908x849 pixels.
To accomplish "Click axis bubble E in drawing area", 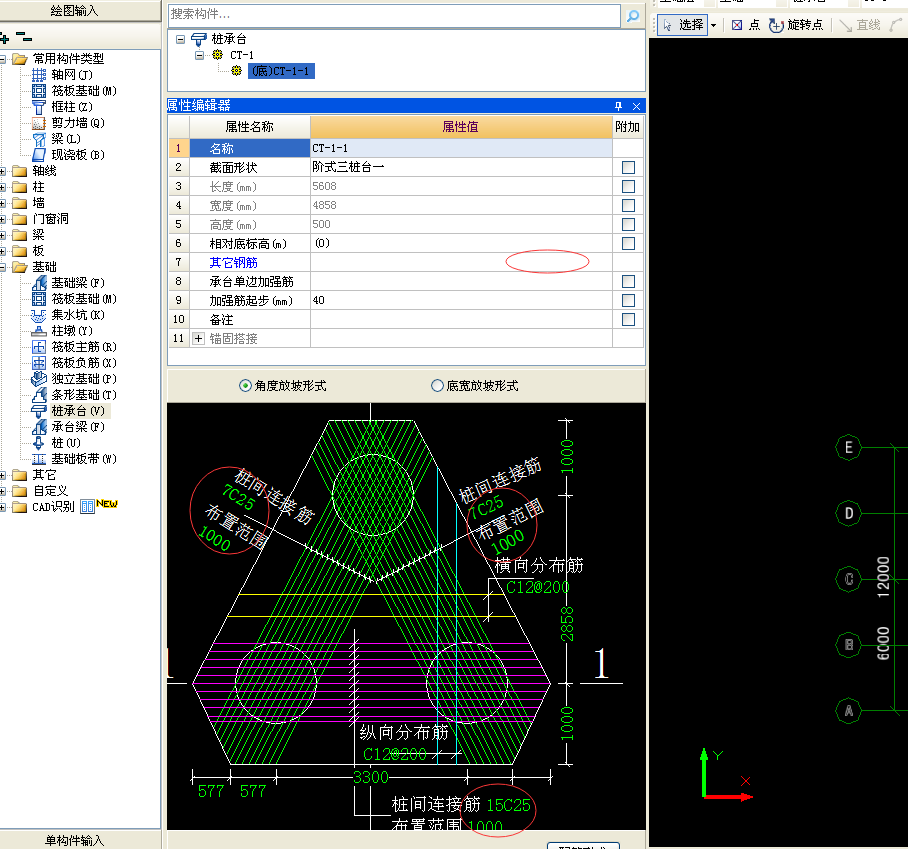I will 849,448.
